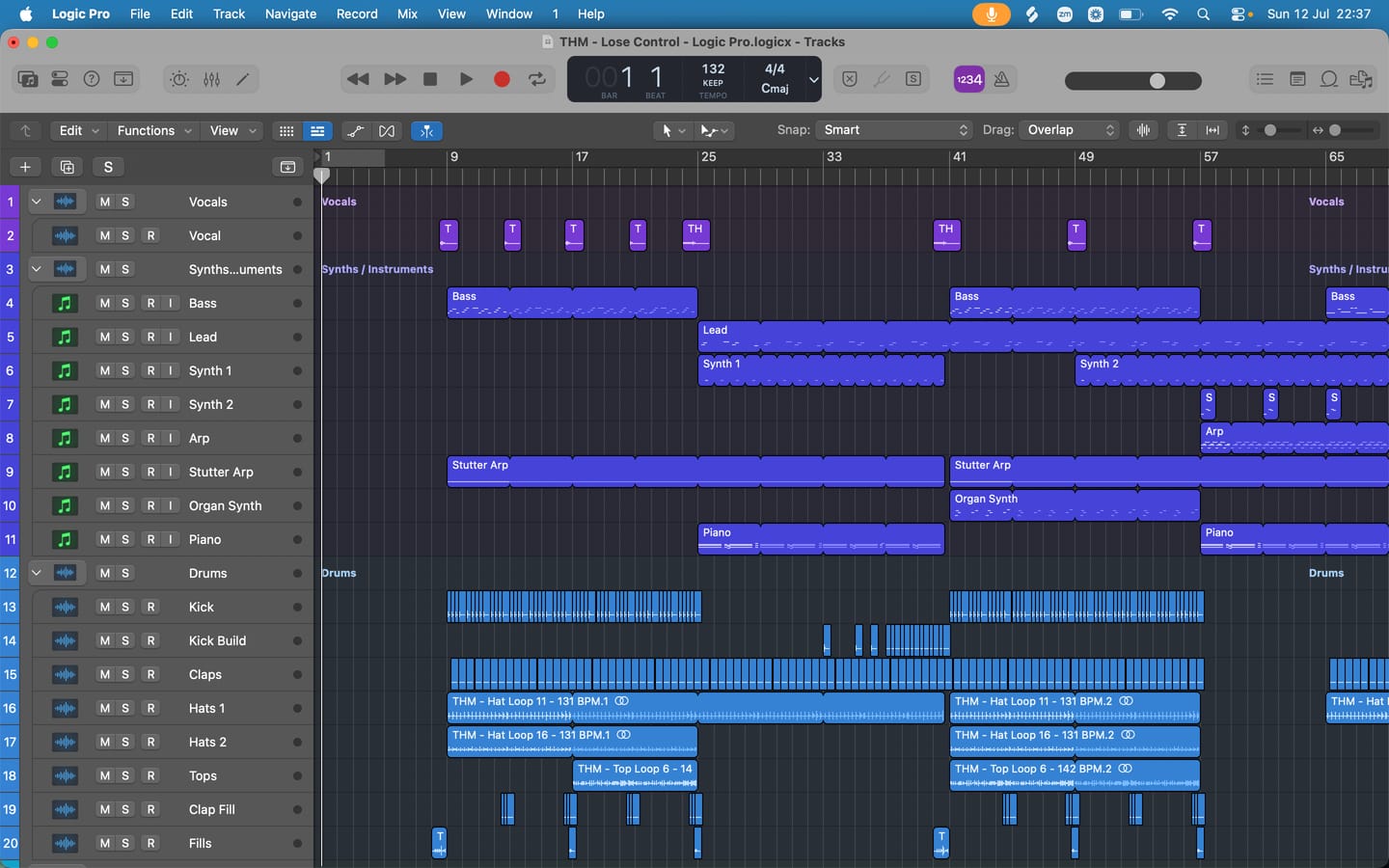Viewport: 1389px width, 868px height.
Task: Toggle the Metronome click
Action: [1001, 79]
